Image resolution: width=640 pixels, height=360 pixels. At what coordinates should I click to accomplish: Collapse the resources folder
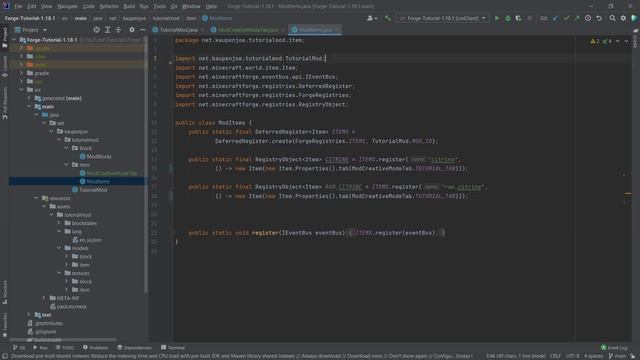click(x=37, y=198)
